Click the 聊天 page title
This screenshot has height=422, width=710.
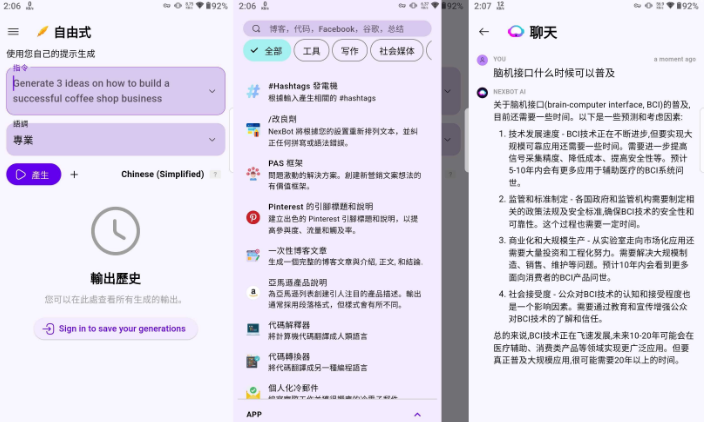click(543, 32)
